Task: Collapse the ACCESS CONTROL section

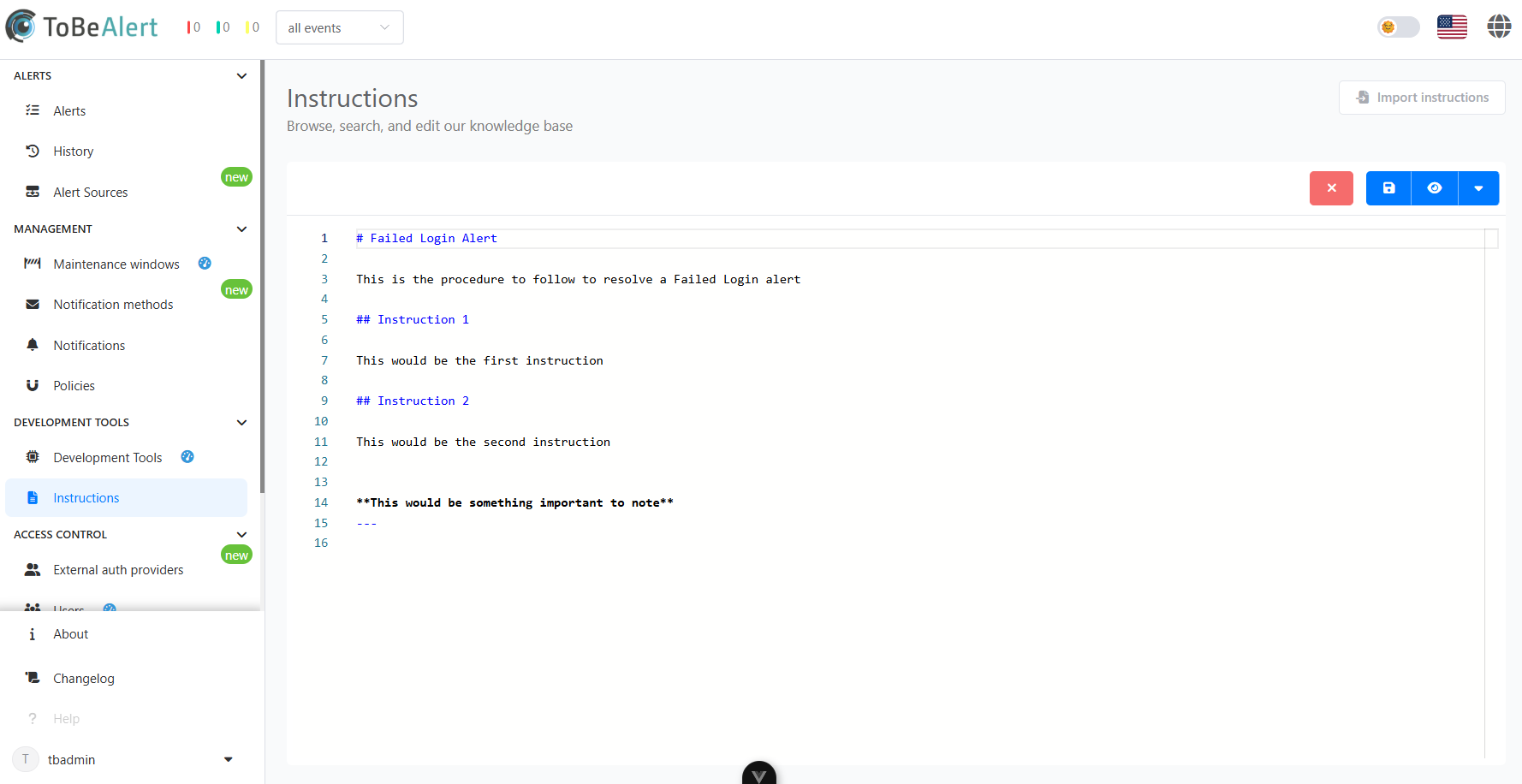Action: tap(241, 535)
